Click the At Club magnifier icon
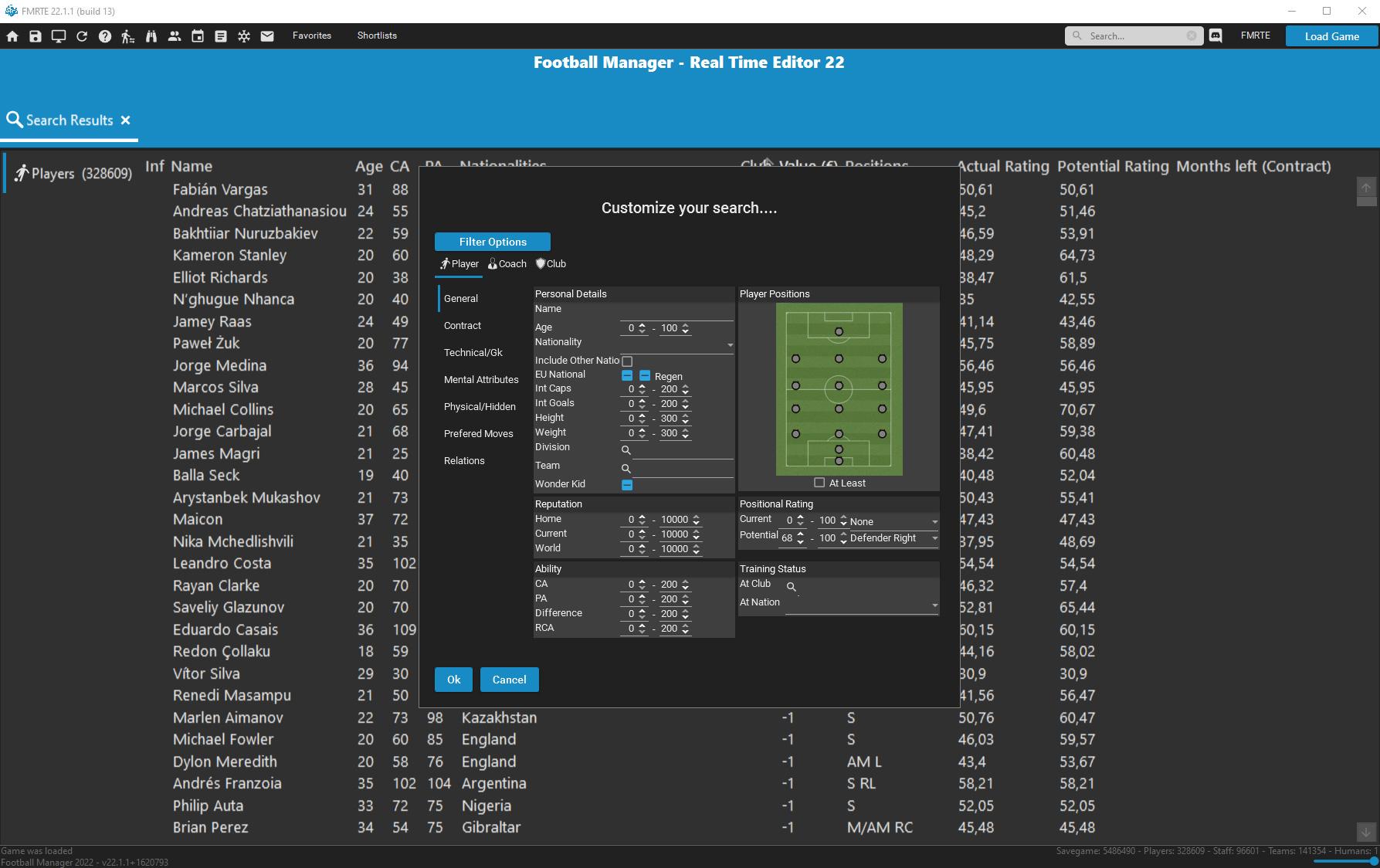The height and width of the screenshot is (868, 1380). 792,587
